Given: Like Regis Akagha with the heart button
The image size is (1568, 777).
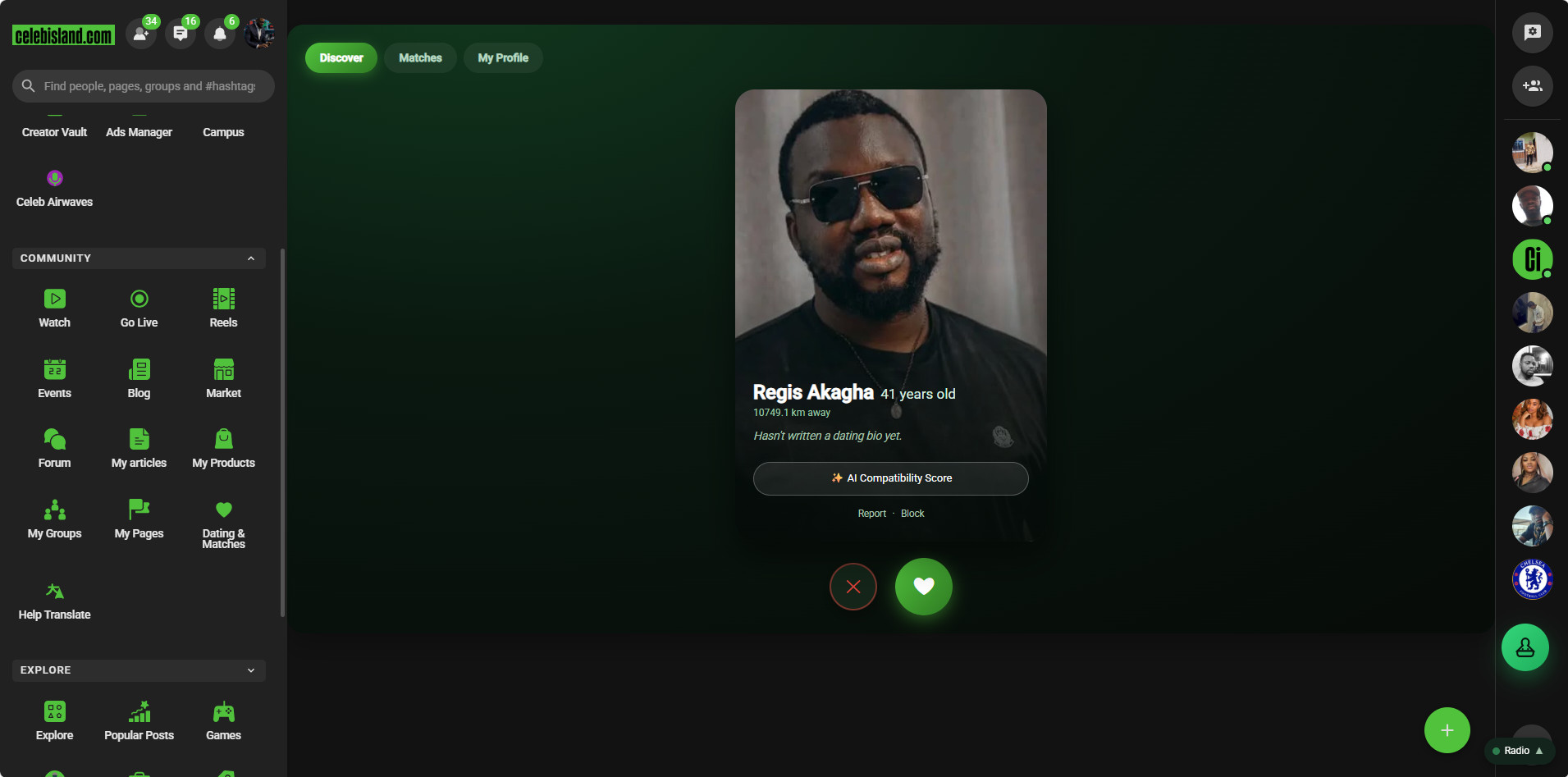Looking at the screenshot, I should [x=924, y=587].
